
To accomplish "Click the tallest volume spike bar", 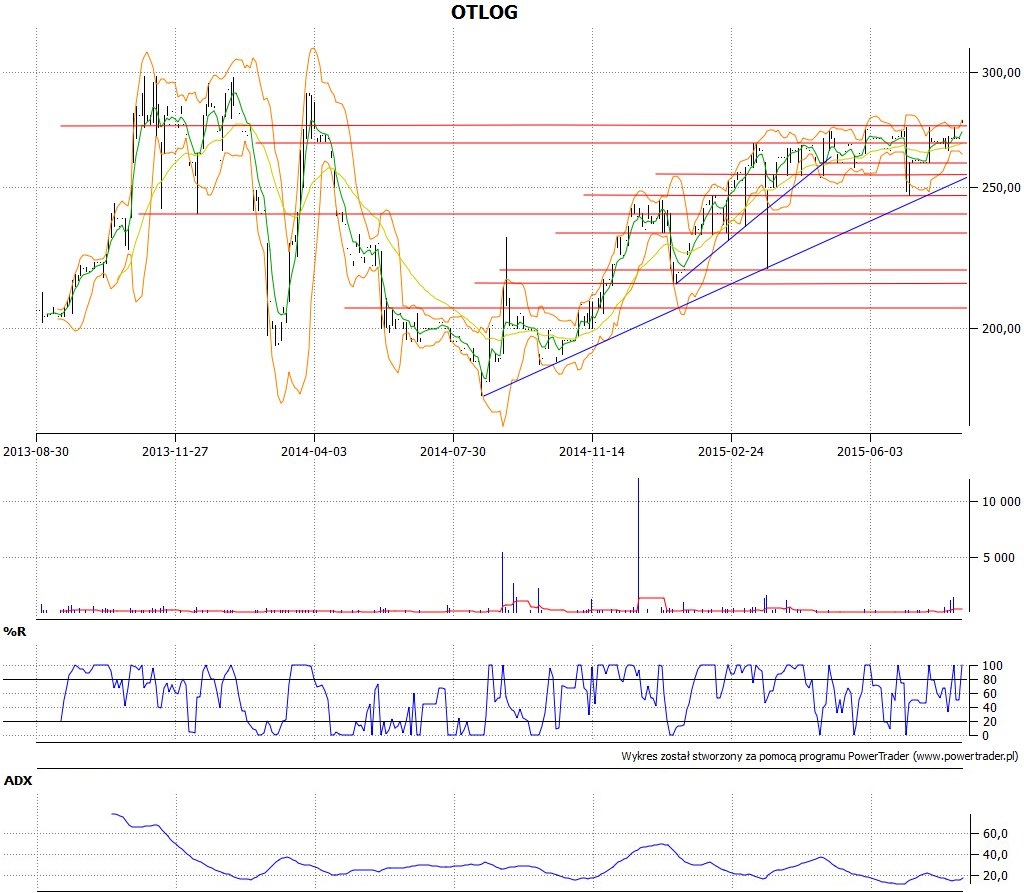I will 638,545.
